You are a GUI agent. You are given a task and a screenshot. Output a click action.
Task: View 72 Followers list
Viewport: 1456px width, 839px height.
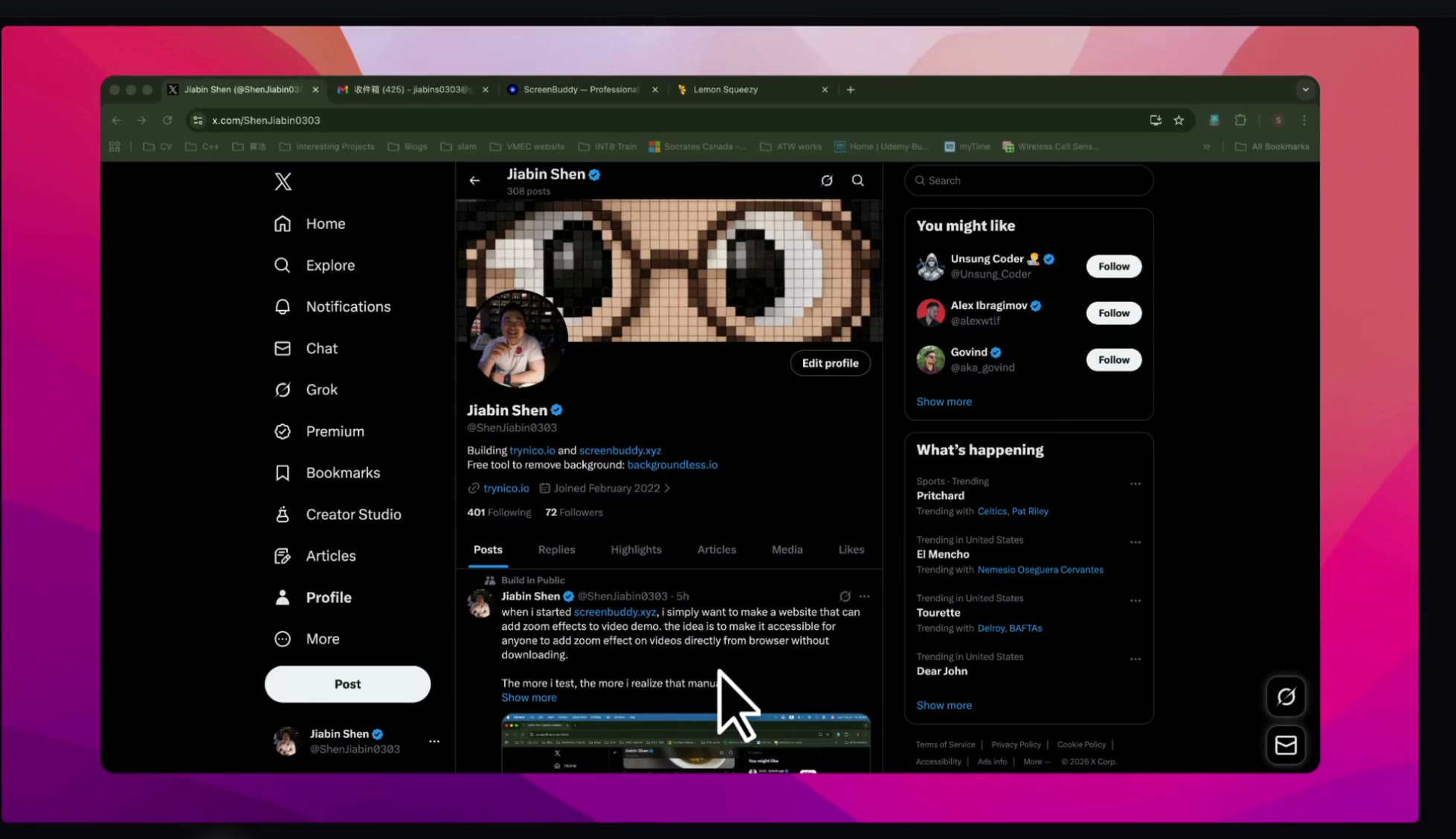pyautogui.click(x=573, y=512)
